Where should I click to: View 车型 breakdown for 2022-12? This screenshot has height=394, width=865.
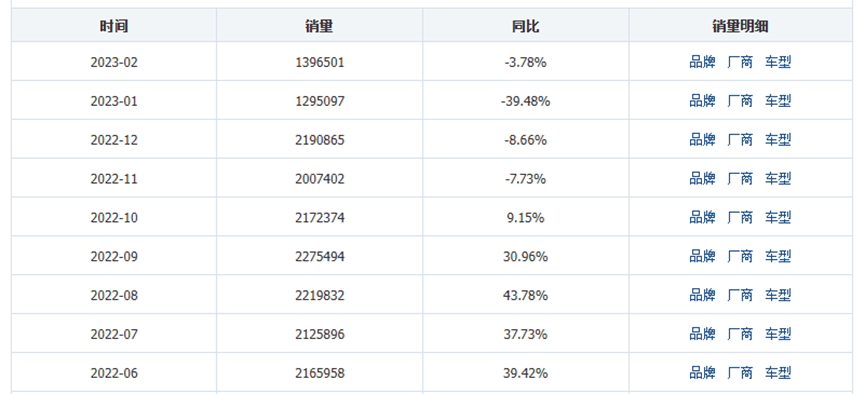(778, 140)
